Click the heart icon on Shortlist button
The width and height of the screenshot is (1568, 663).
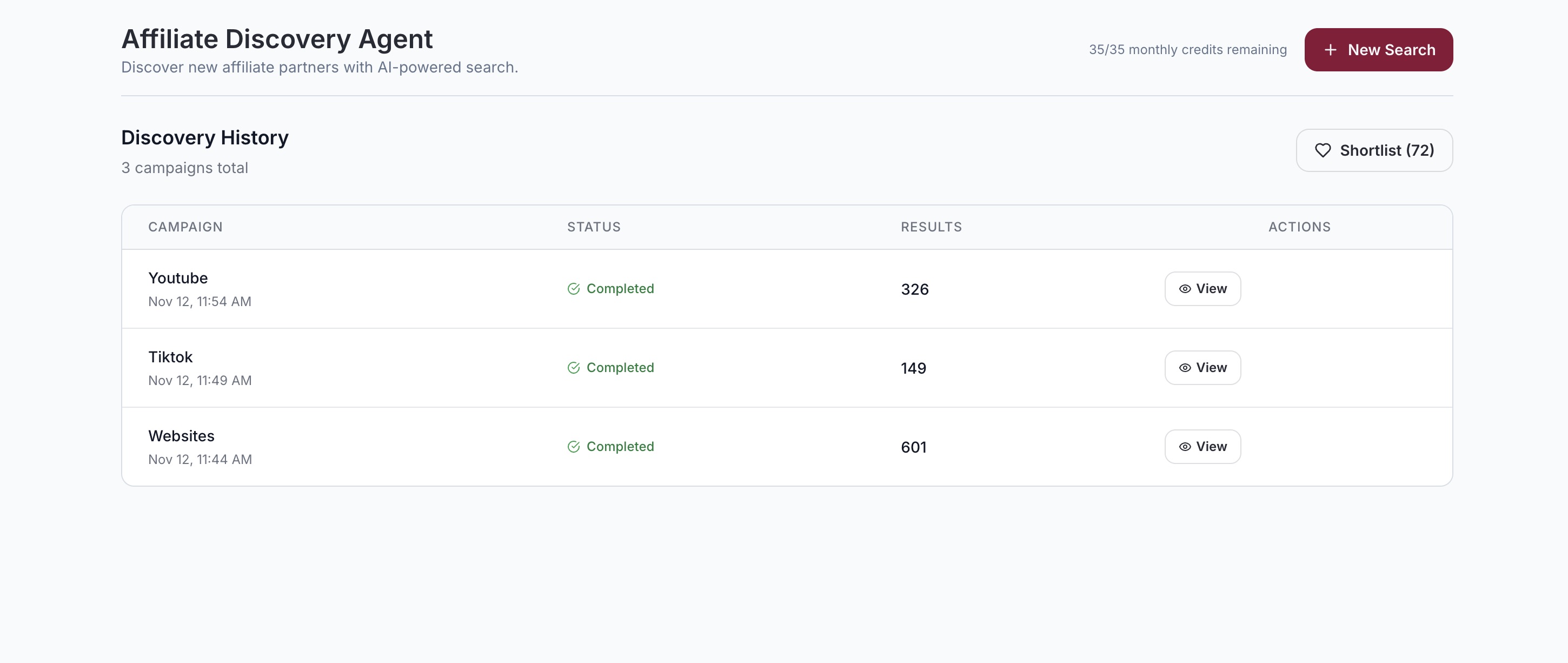pyautogui.click(x=1323, y=150)
